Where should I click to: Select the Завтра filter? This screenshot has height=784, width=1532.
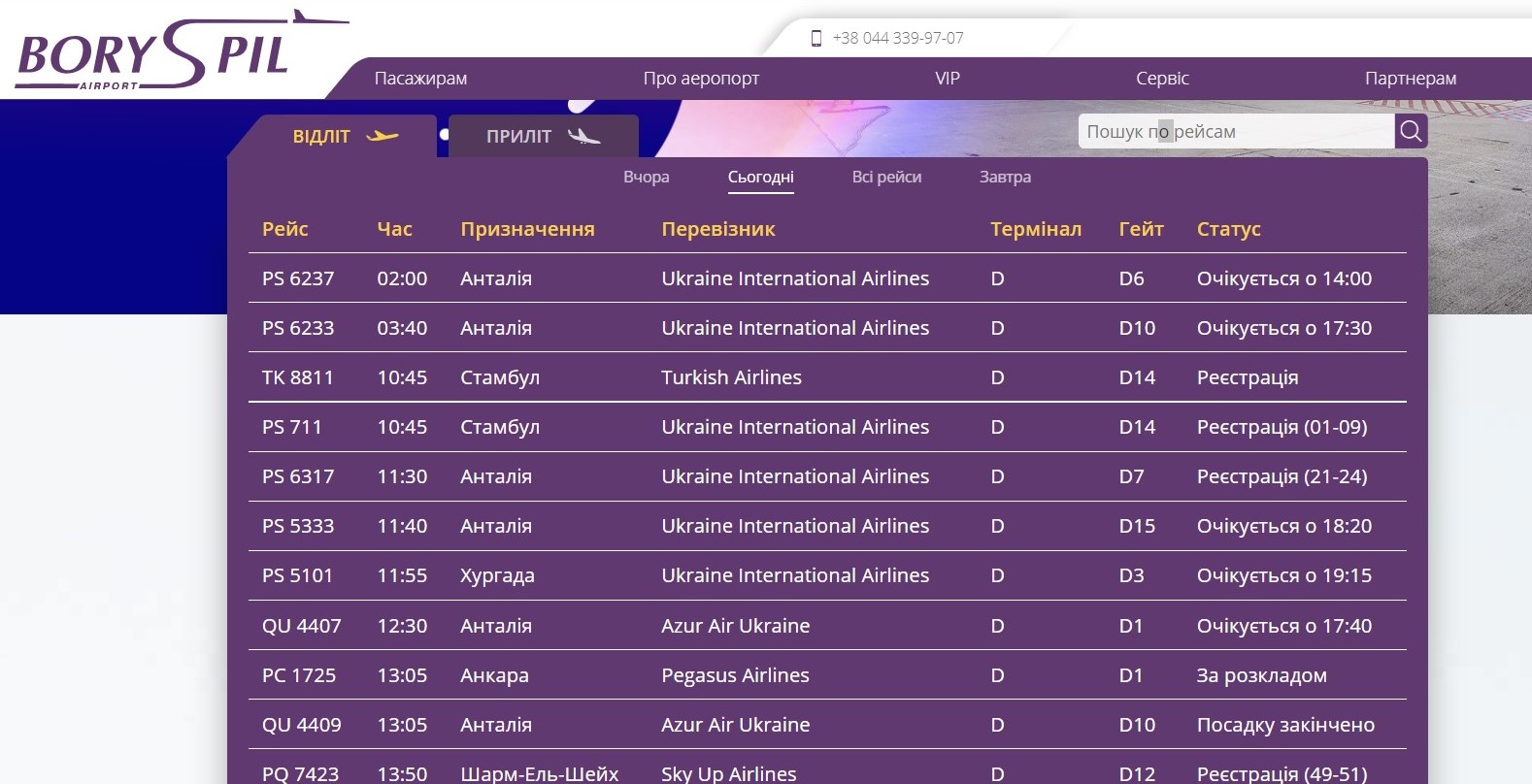(x=1005, y=177)
